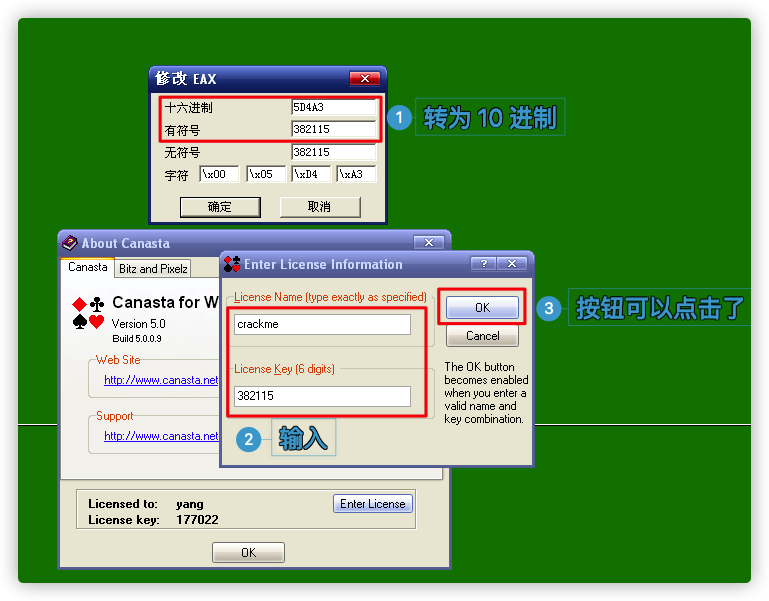Click the 确定 button
The width and height of the screenshot is (769, 601).
(220, 207)
